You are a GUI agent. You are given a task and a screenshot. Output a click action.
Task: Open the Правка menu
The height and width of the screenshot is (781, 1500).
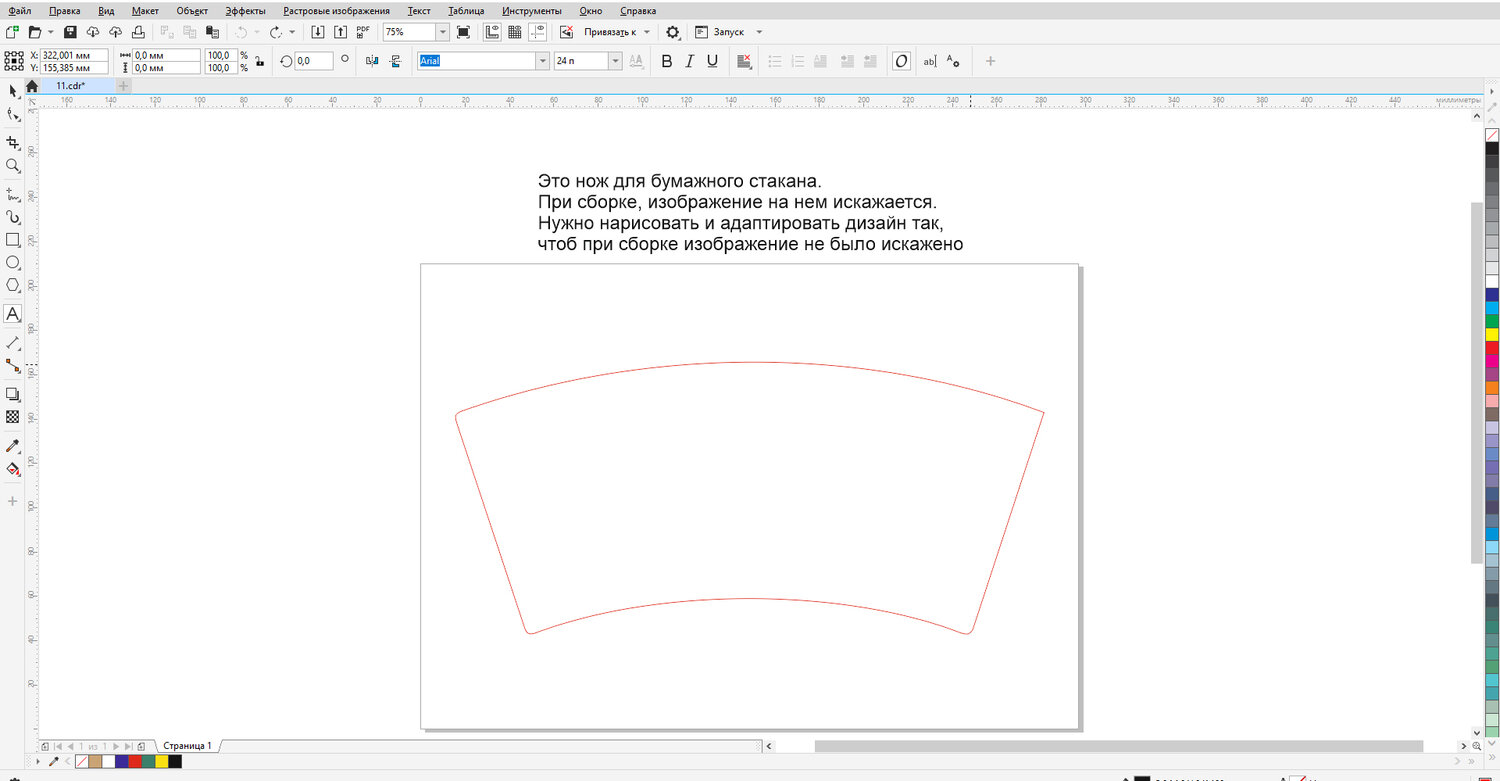point(64,10)
